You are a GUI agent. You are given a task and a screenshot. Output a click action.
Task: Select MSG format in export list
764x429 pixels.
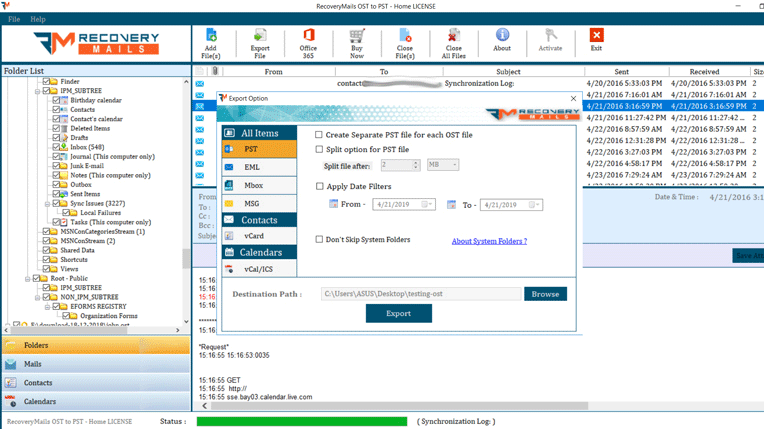click(x=259, y=204)
